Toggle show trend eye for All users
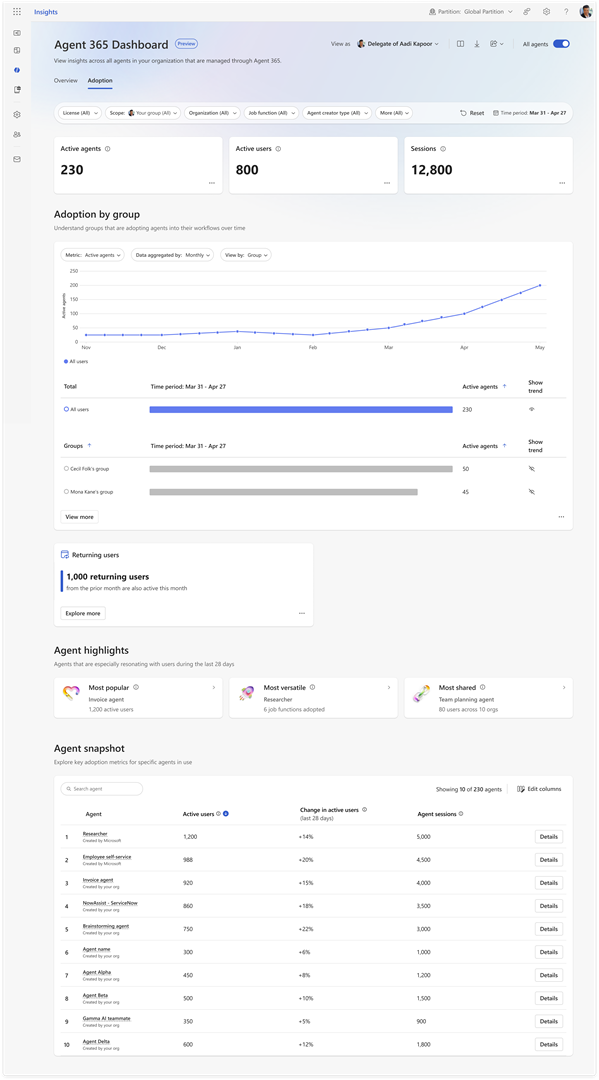 click(x=532, y=409)
